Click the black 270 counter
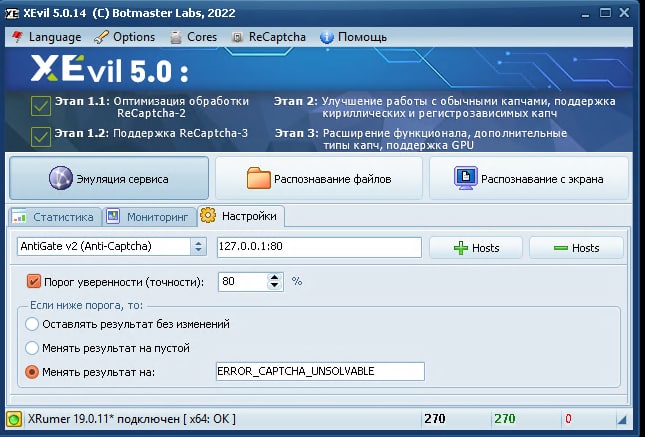 click(434, 419)
